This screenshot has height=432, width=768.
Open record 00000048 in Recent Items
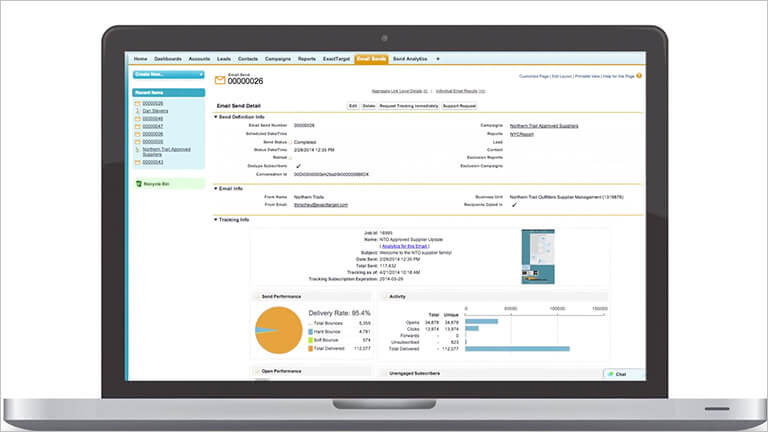click(153, 119)
